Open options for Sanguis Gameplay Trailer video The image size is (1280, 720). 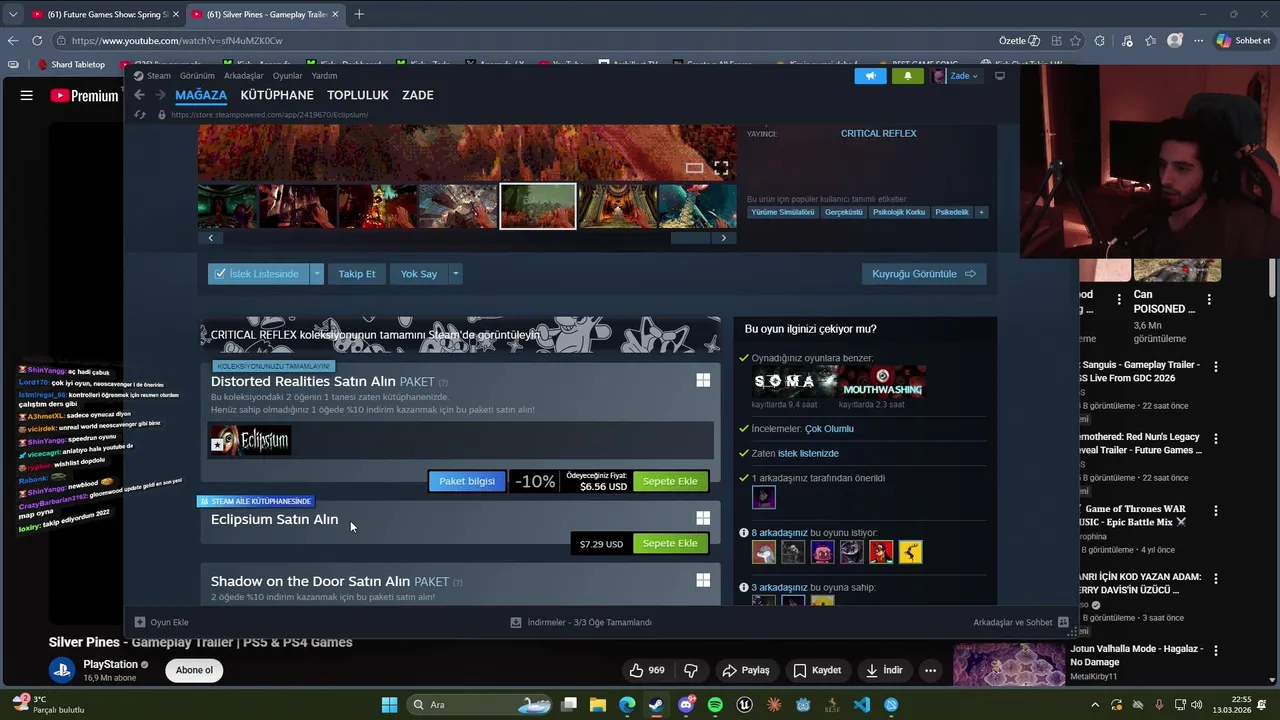point(1215,366)
